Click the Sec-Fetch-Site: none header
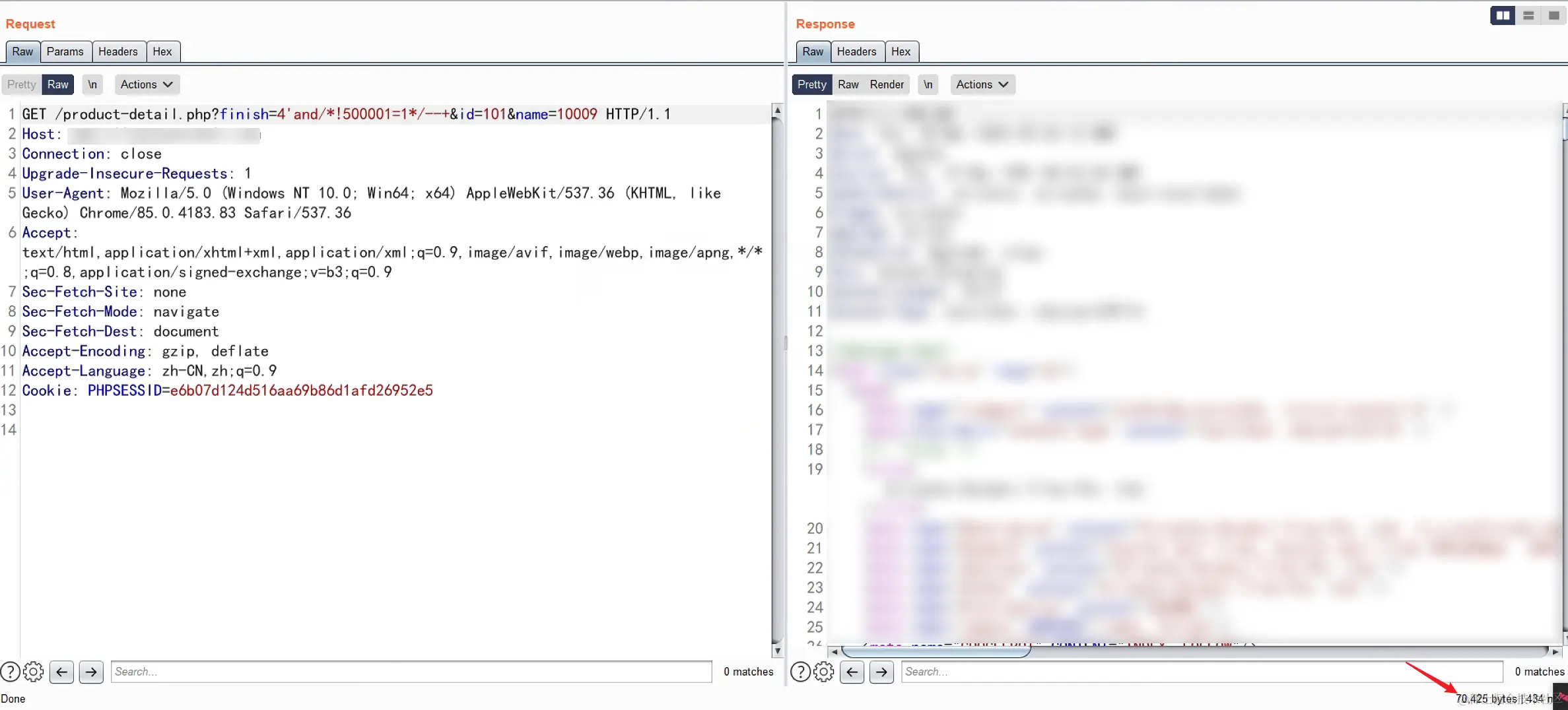Screen dimensions: 1568x710 104,292
